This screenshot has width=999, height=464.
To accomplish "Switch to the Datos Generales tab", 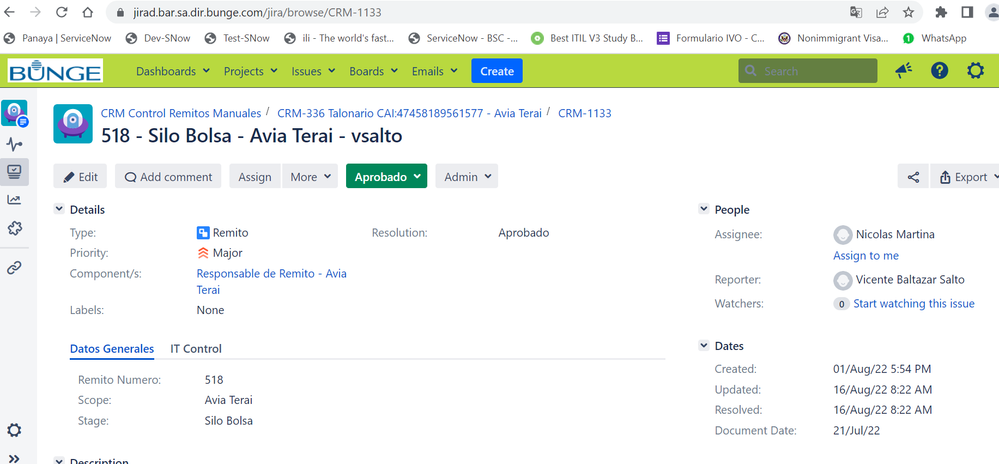I will [x=111, y=349].
